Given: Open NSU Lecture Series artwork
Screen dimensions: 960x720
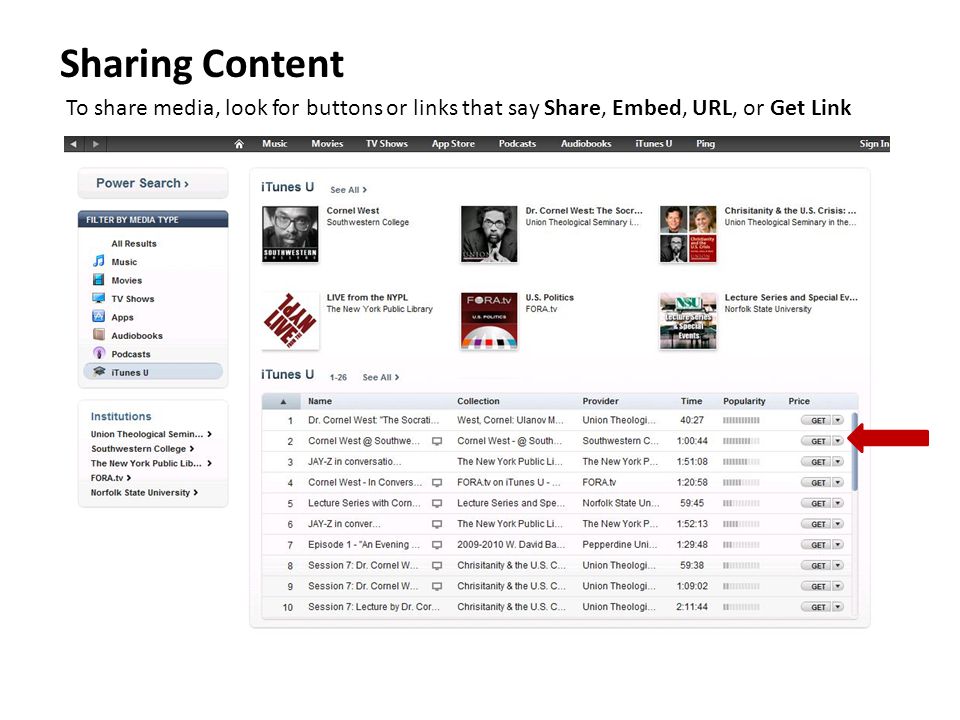Looking at the screenshot, I should pyautogui.click(x=688, y=321).
